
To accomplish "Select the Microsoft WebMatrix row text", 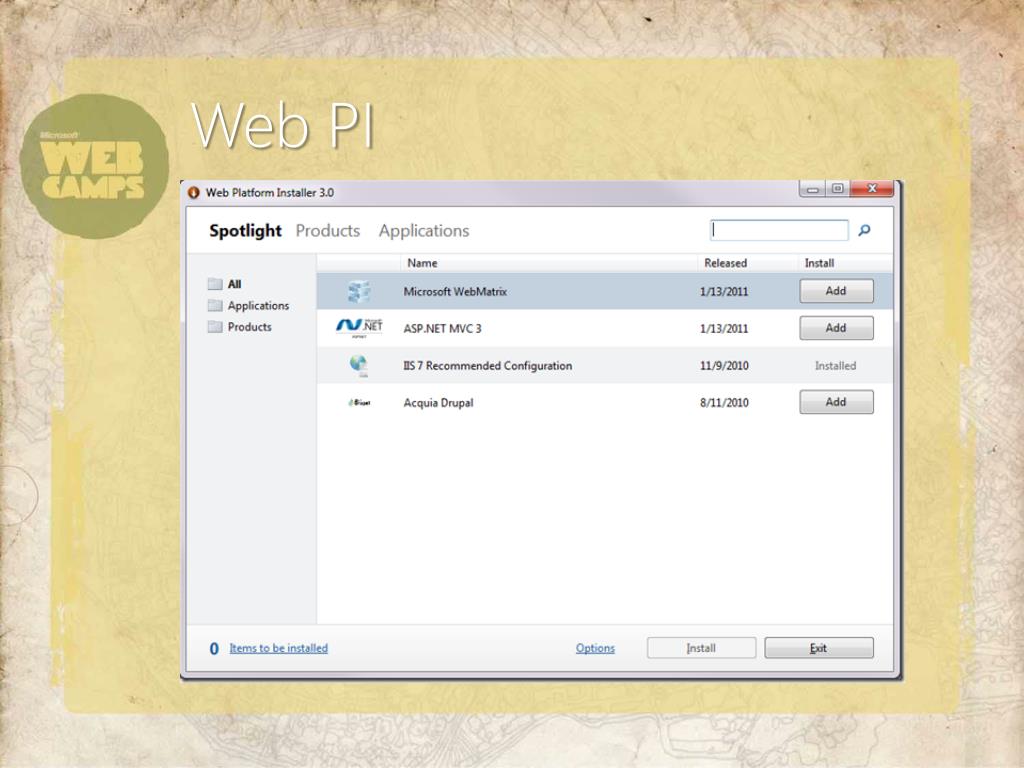I will click(455, 291).
